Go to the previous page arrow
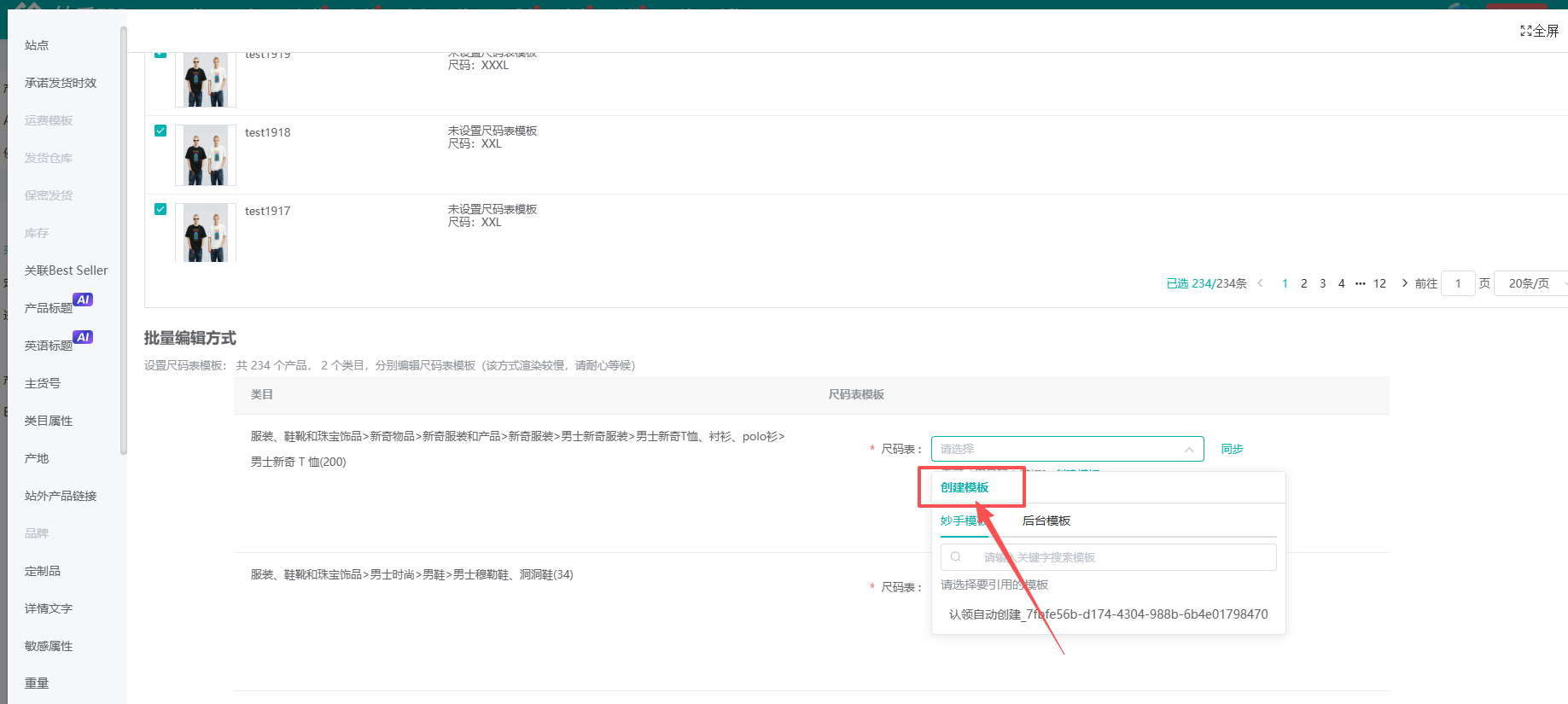 click(x=1261, y=283)
